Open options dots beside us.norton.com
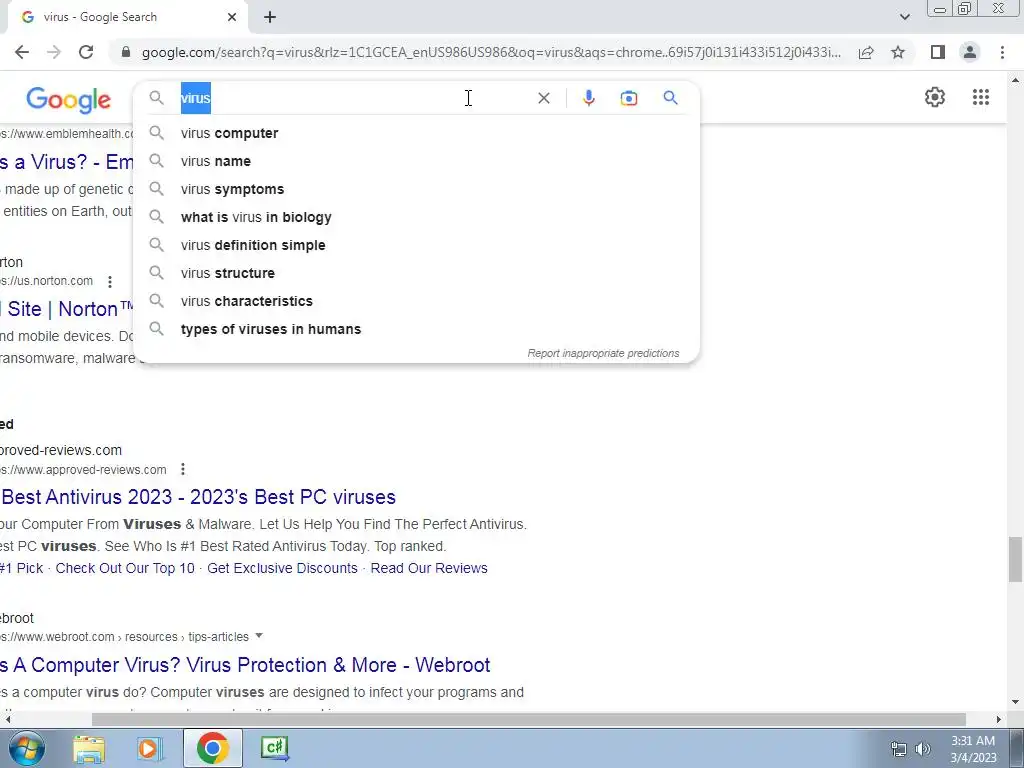This screenshot has height=768, width=1024. [110, 281]
